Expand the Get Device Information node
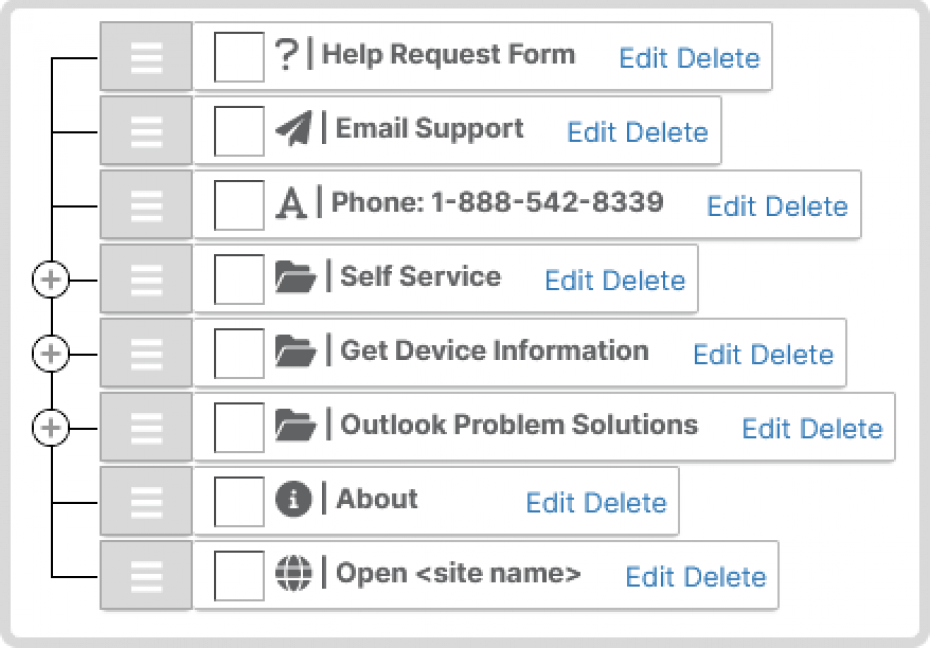The width and height of the screenshot is (930, 648). [50, 353]
